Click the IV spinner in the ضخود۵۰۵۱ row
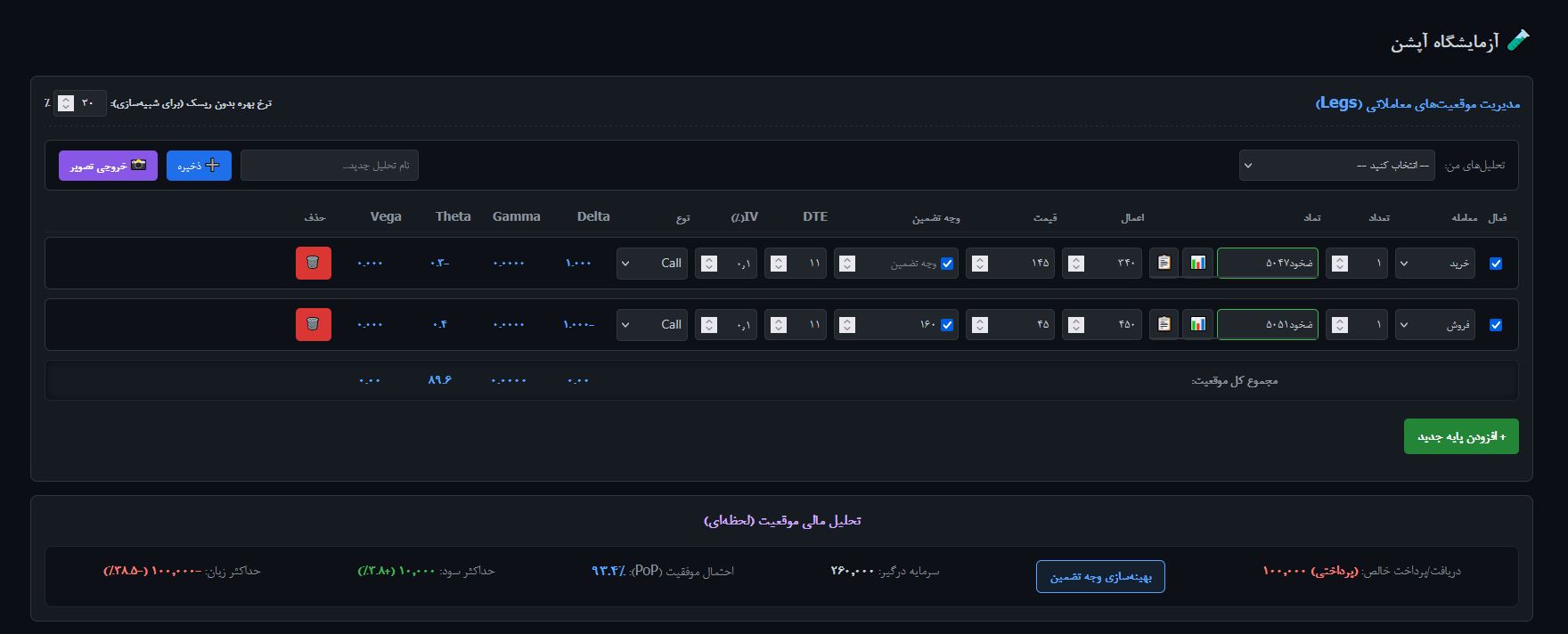 pyautogui.click(x=709, y=325)
